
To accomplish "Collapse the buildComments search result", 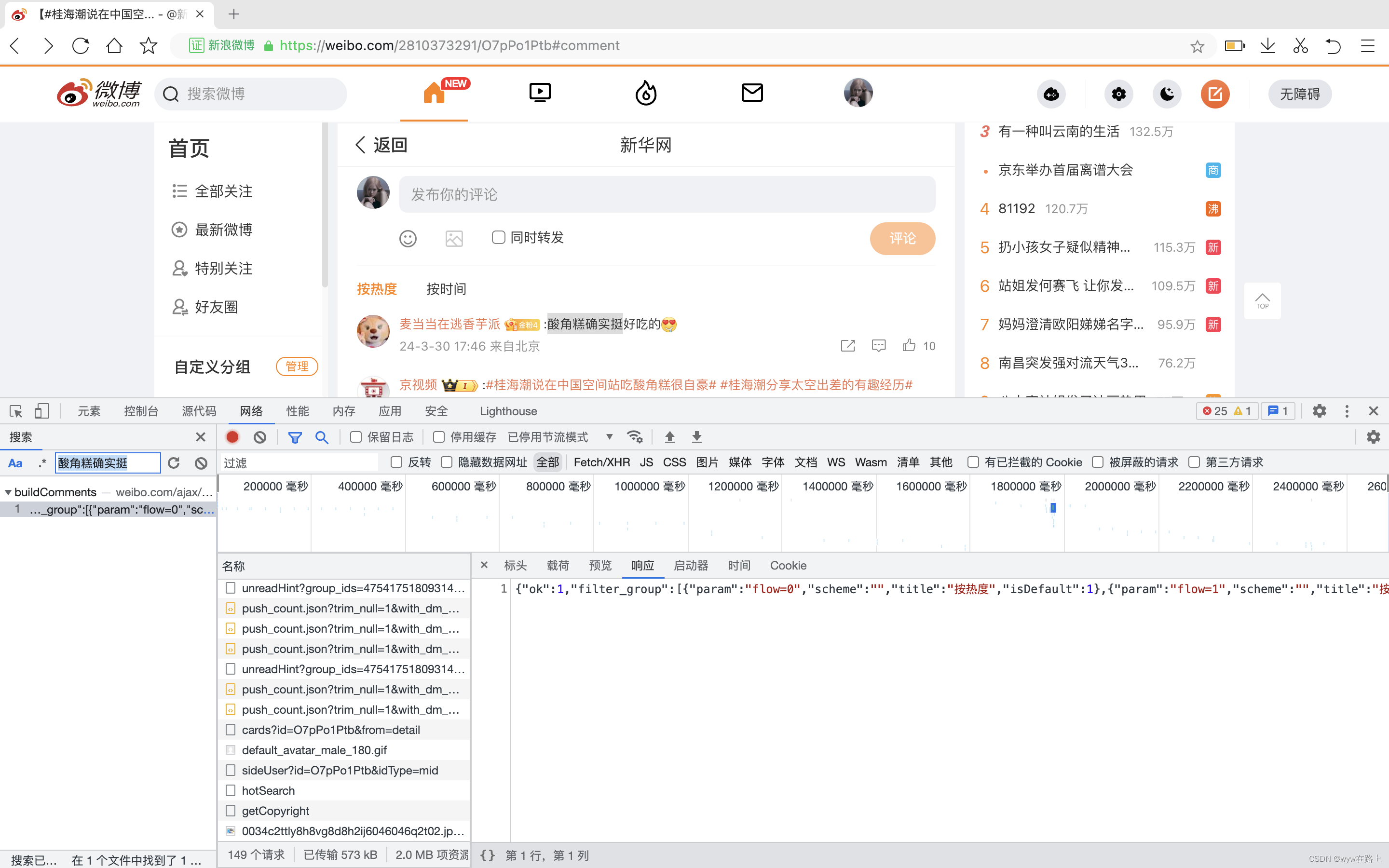I will click(x=8, y=492).
